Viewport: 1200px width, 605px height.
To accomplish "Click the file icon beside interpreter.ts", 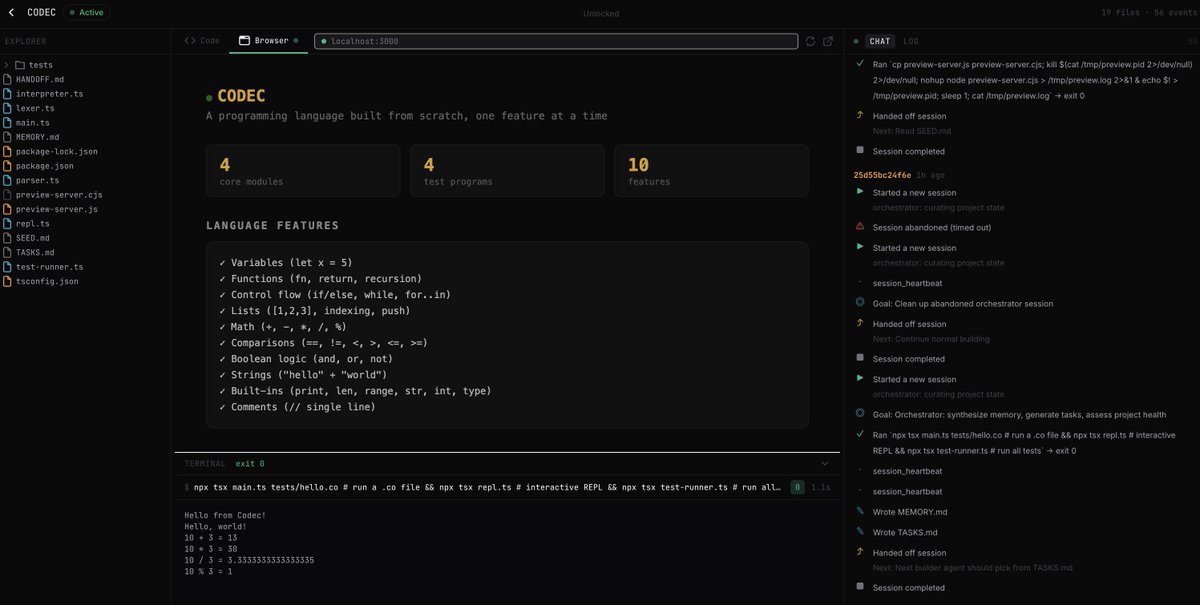I will [x=7, y=94].
